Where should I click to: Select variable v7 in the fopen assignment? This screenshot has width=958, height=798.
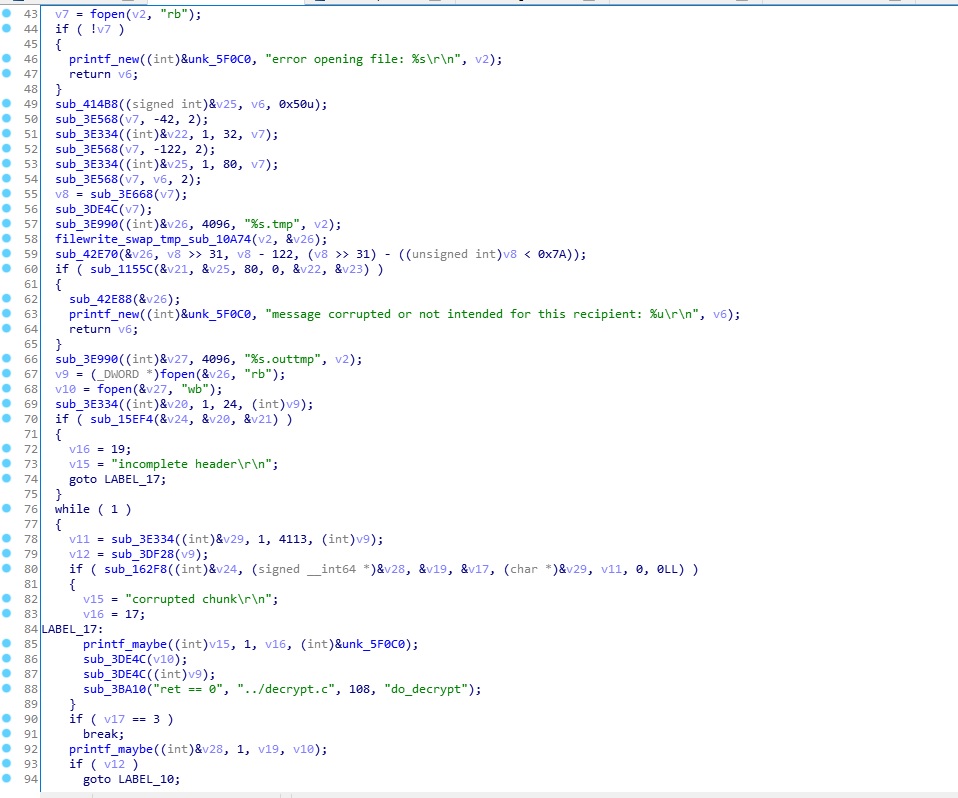click(x=59, y=14)
